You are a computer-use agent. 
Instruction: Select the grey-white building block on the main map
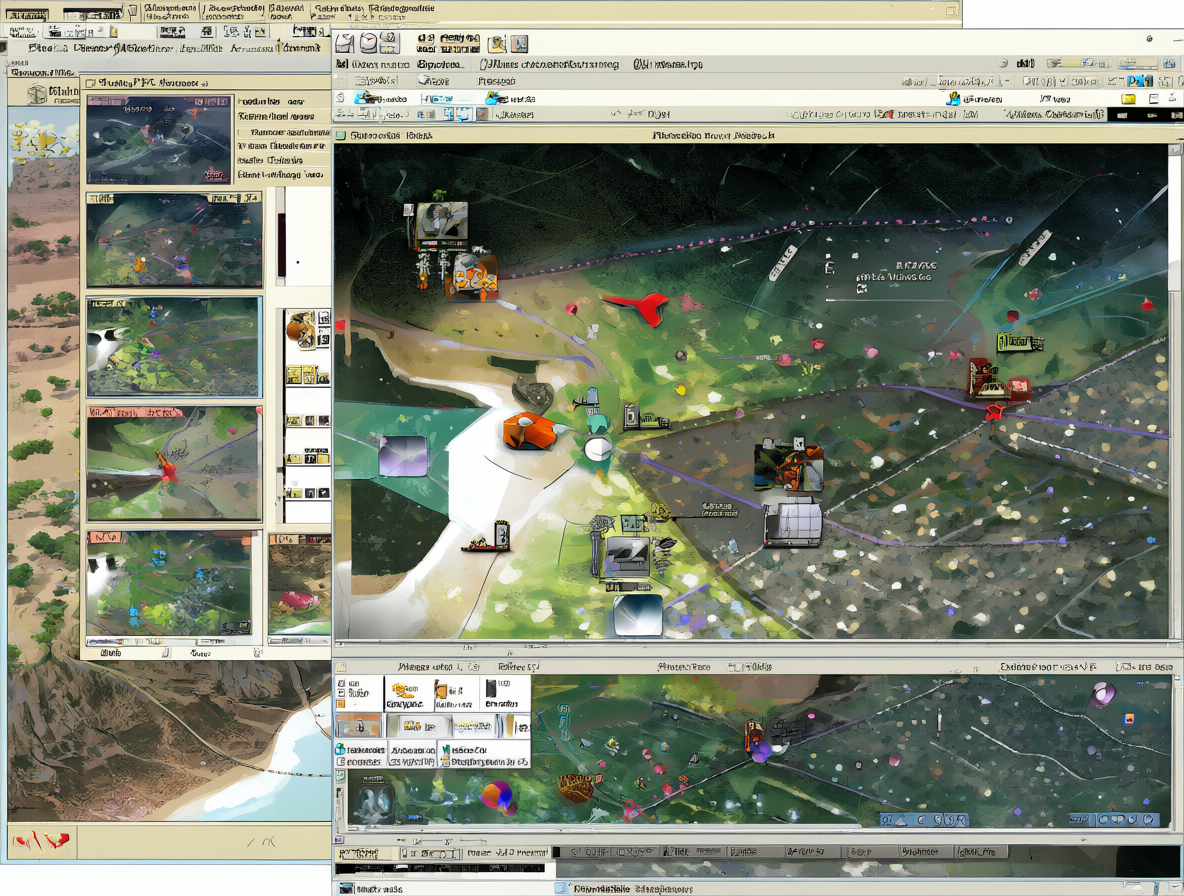click(793, 521)
